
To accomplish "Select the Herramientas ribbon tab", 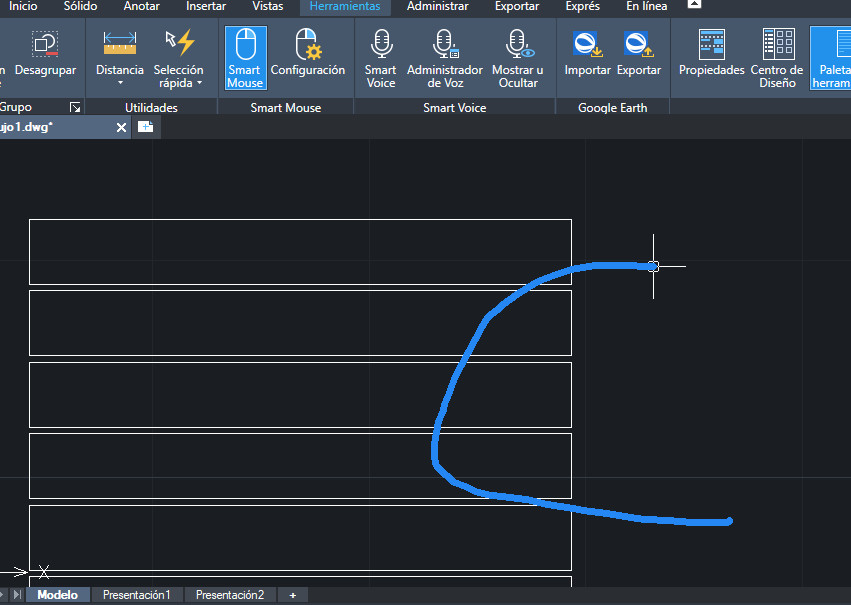I will pos(345,7).
